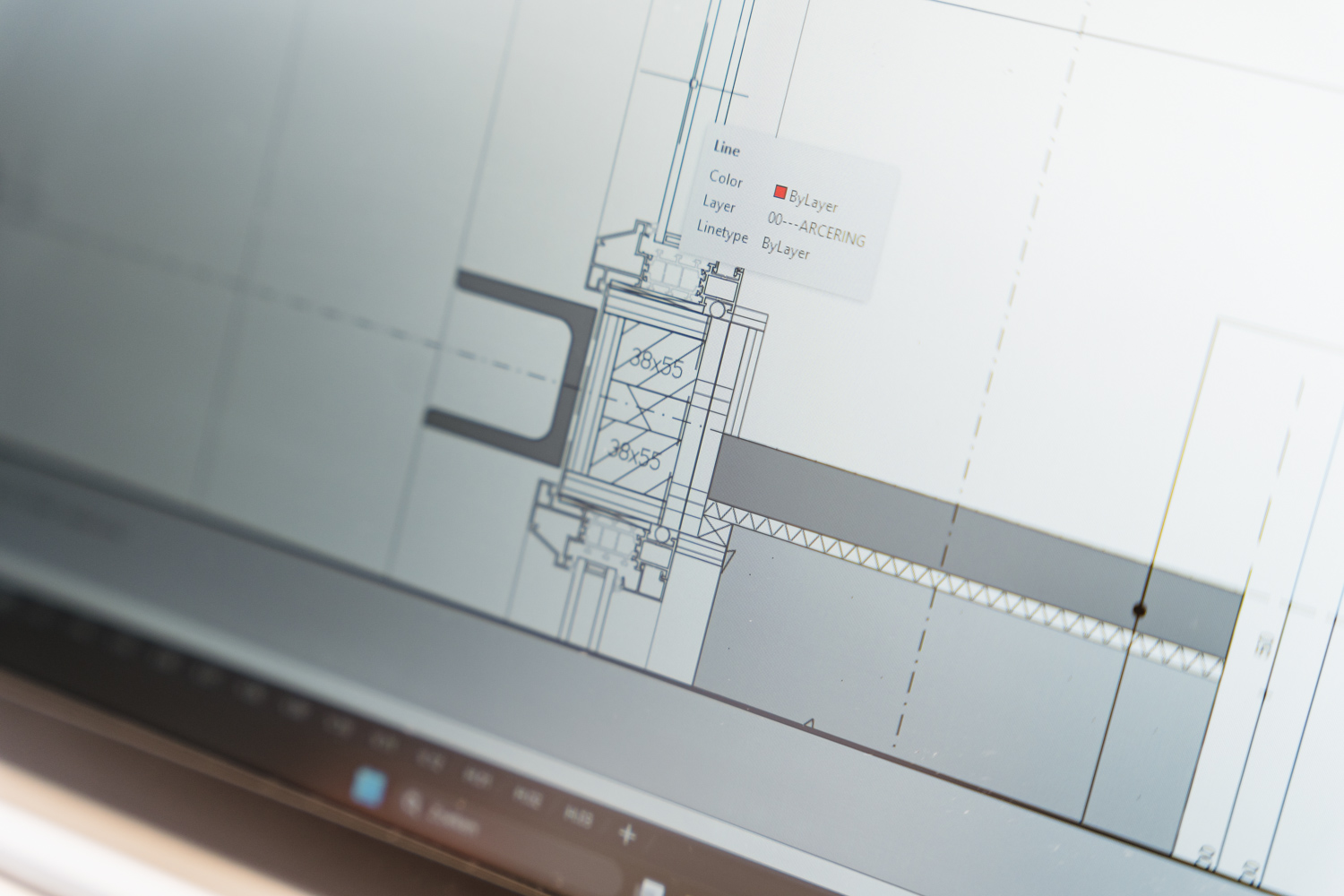Open the Windows Start menu
The image size is (1344, 896).
click(368, 786)
